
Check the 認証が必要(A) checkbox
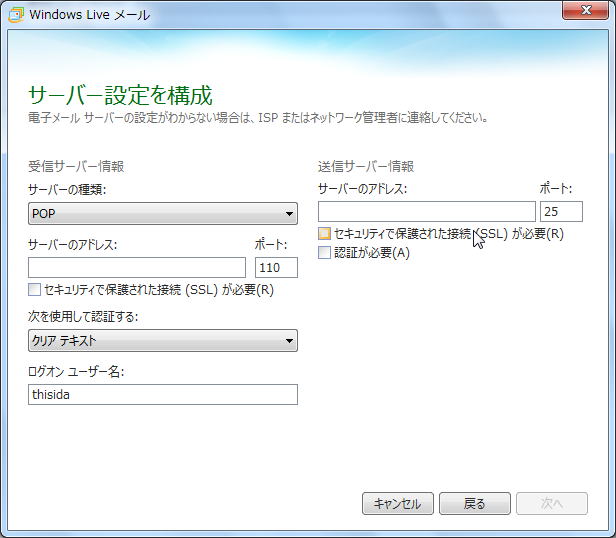(324, 252)
